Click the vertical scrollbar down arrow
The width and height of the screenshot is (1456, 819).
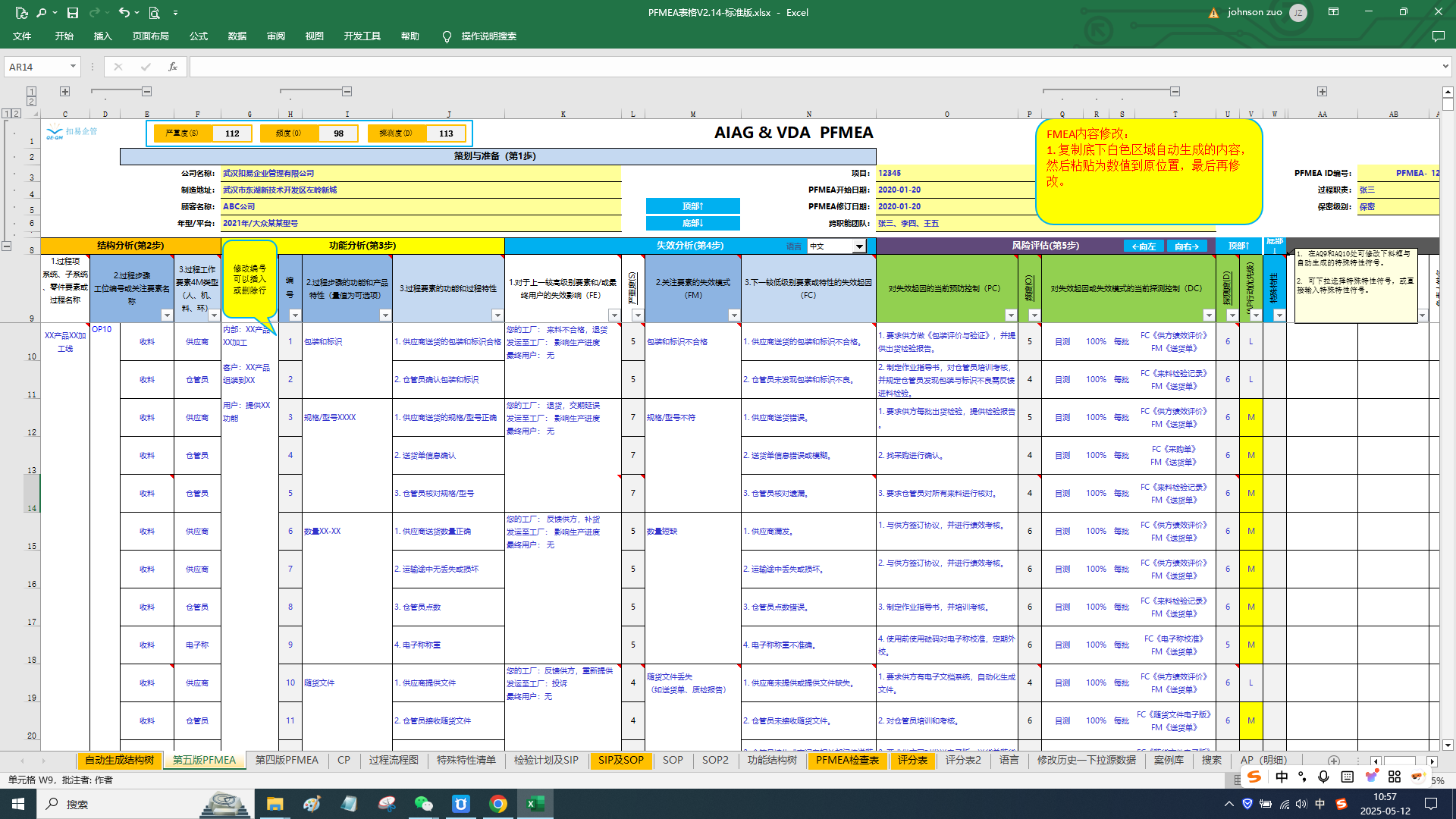[x=1448, y=745]
